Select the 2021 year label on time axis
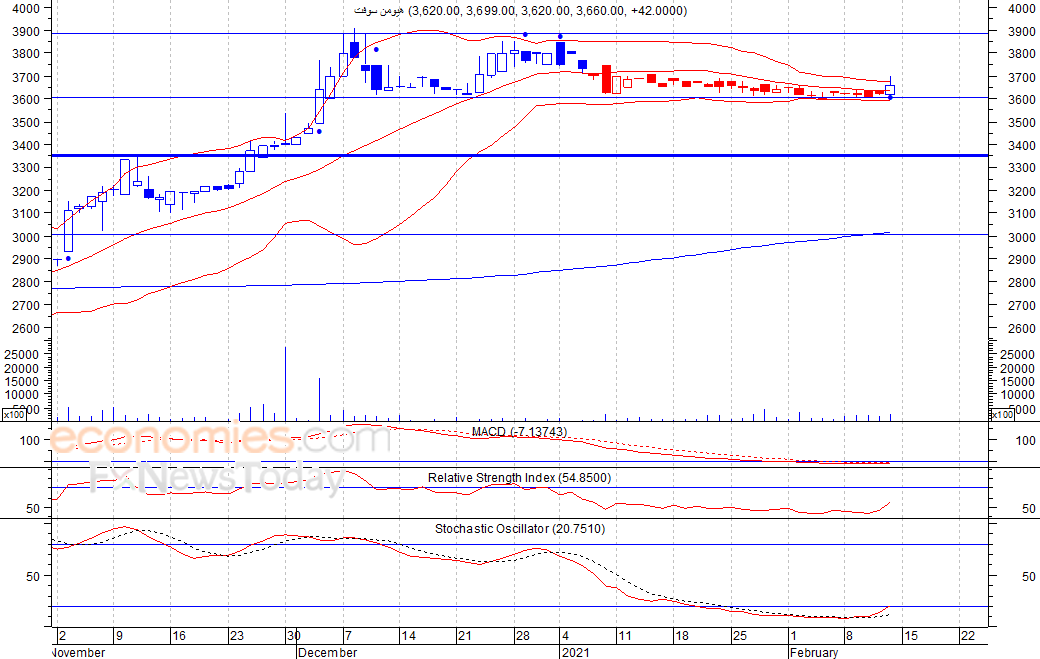This screenshot has width=1040, height=659. (576, 652)
